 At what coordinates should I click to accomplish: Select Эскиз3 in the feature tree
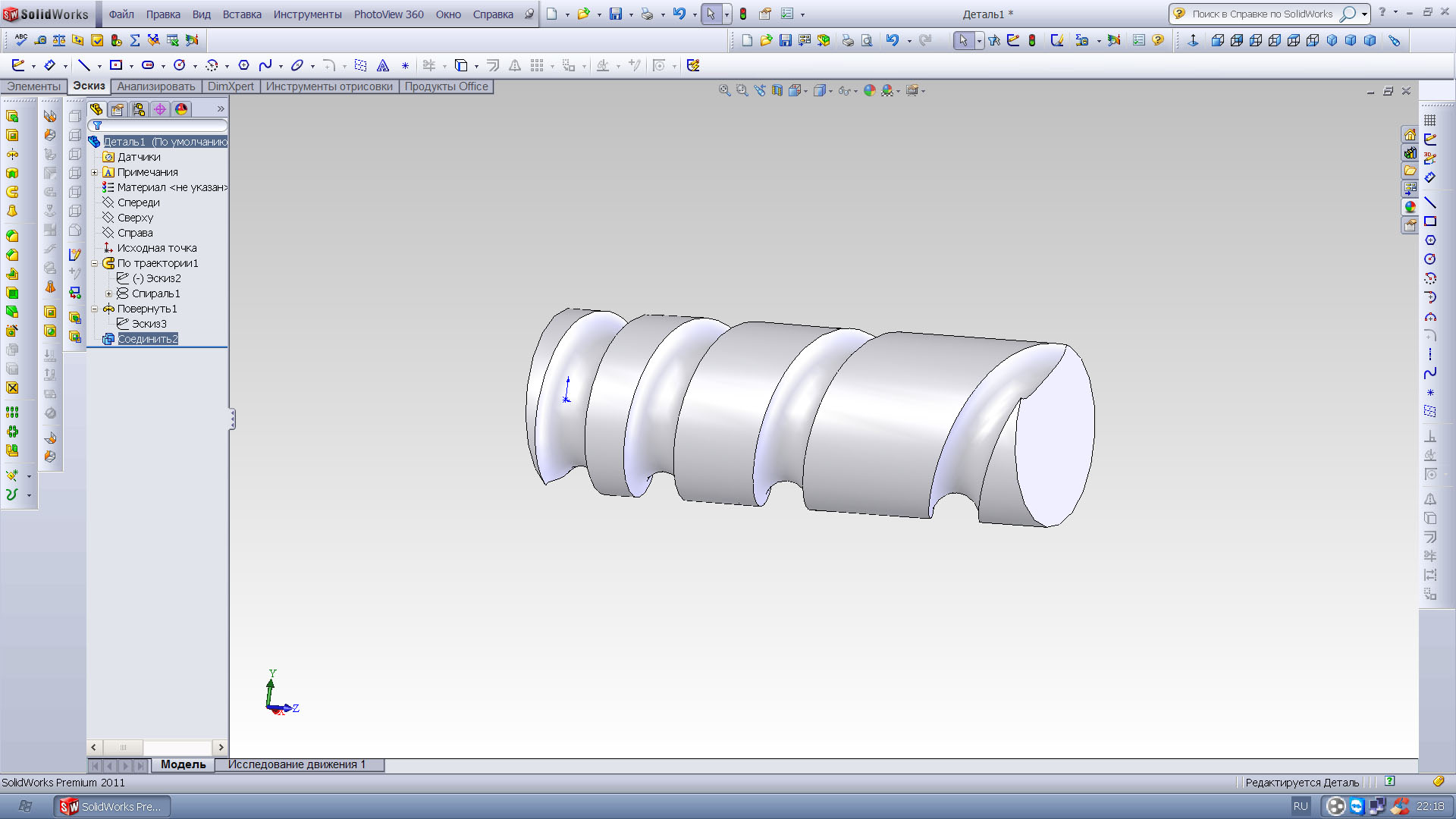point(149,324)
